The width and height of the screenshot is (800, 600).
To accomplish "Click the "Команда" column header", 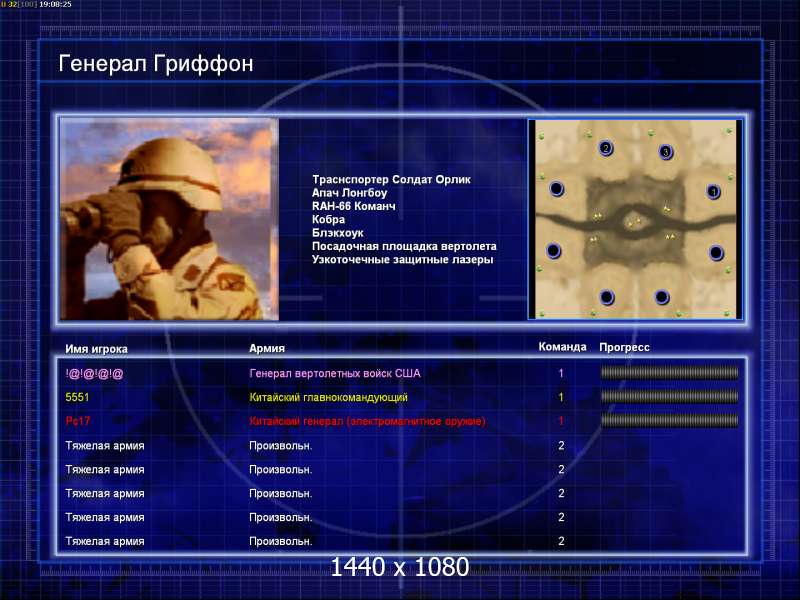I will 563,347.
